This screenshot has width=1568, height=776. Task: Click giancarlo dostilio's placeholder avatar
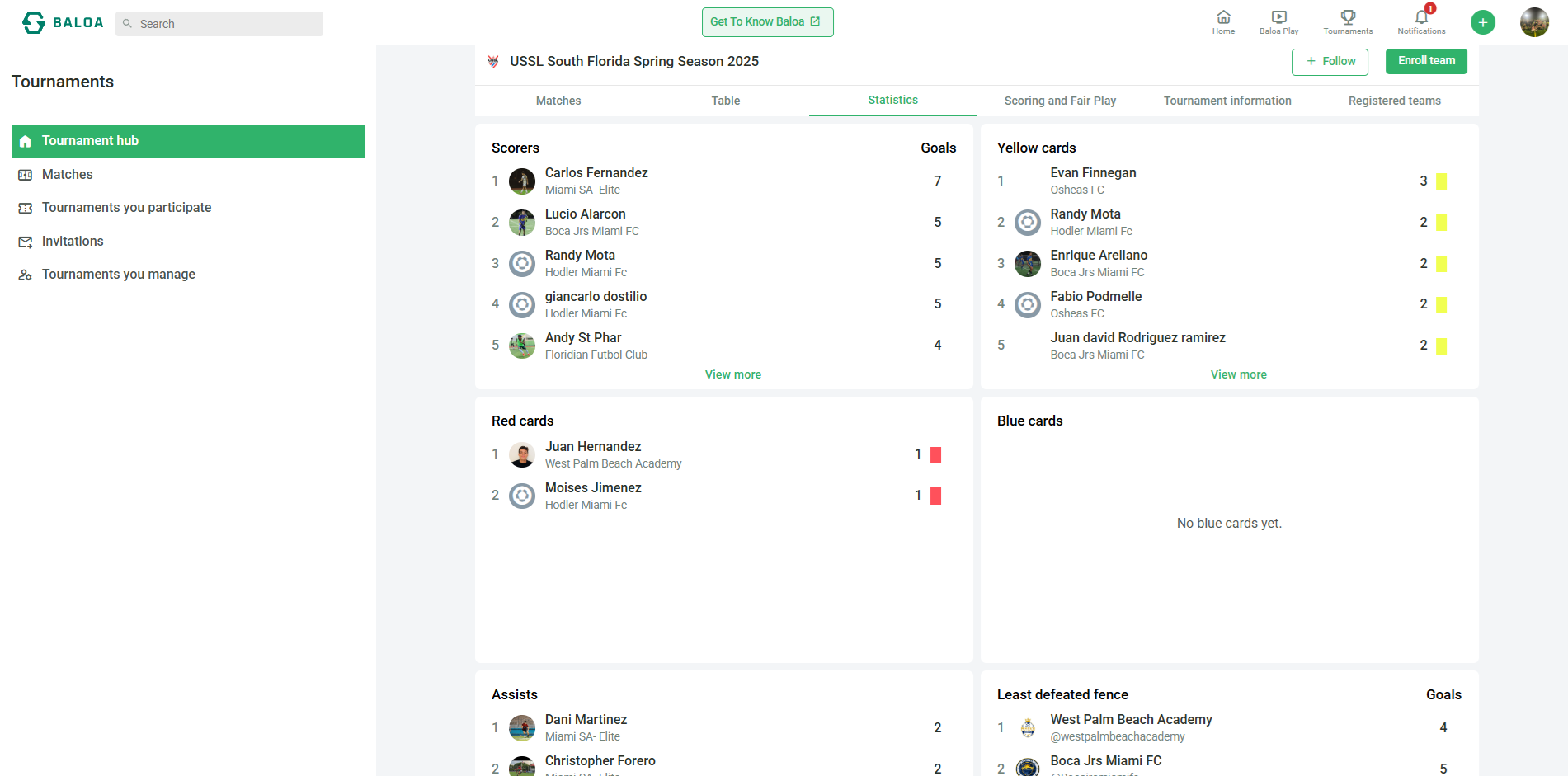(x=522, y=304)
